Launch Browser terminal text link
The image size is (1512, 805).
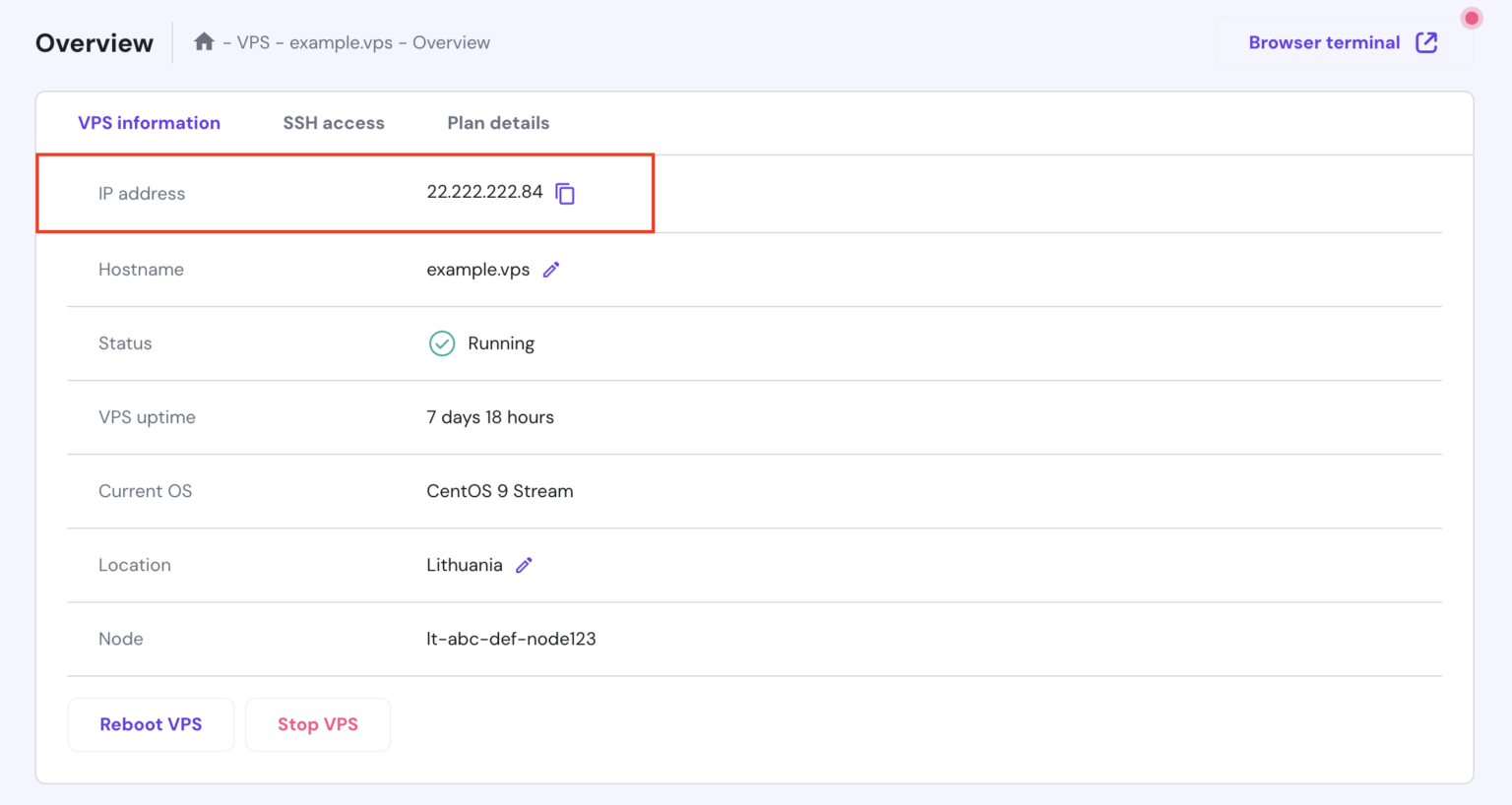[1324, 42]
